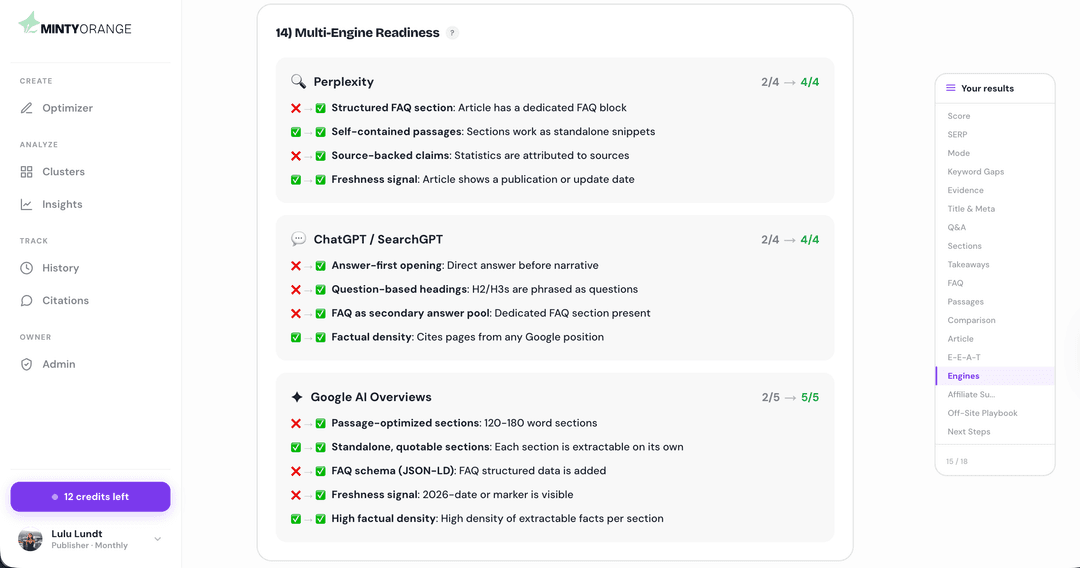
Task: Click the Google AI Overviews sparkle icon
Action: (297, 397)
